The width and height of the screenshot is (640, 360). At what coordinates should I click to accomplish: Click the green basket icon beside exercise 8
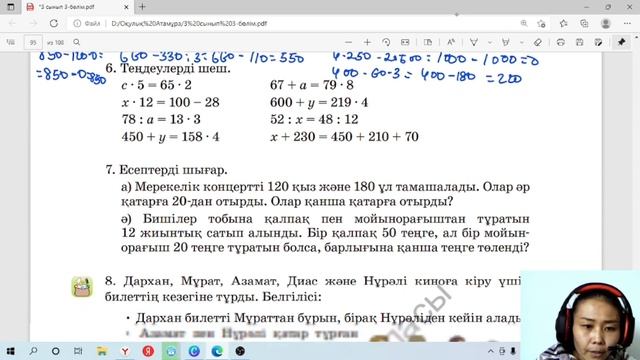tap(82, 287)
